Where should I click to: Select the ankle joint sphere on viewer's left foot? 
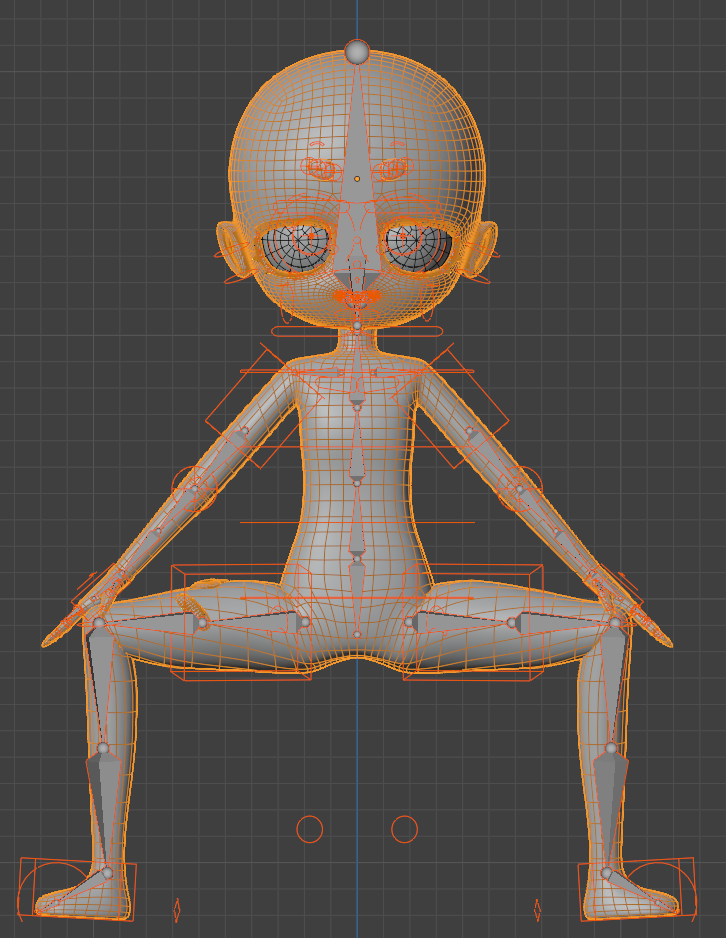pos(108,873)
